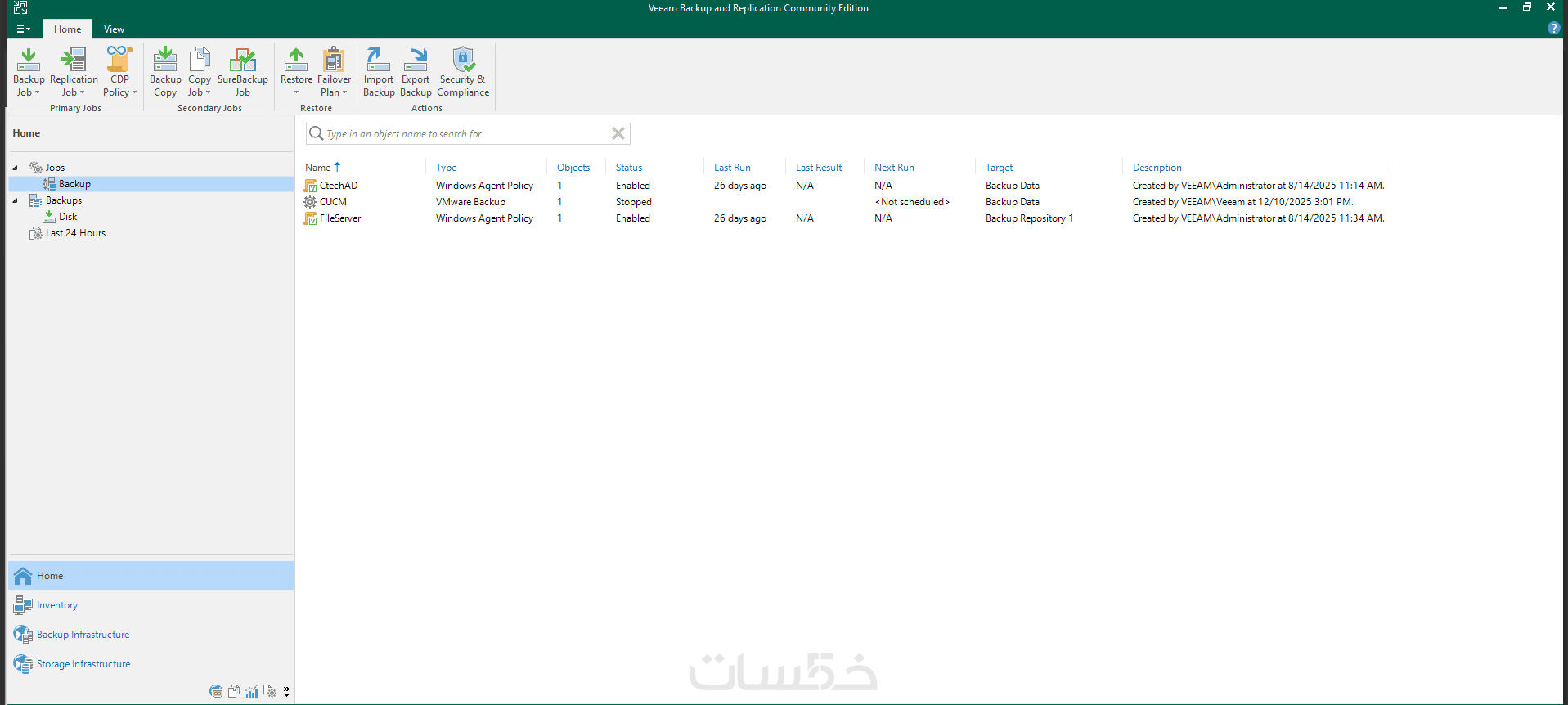This screenshot has height=705, width=1568.
Task: Select the FileServer job row
Action: pyautogui.click(x=846, y=218)
